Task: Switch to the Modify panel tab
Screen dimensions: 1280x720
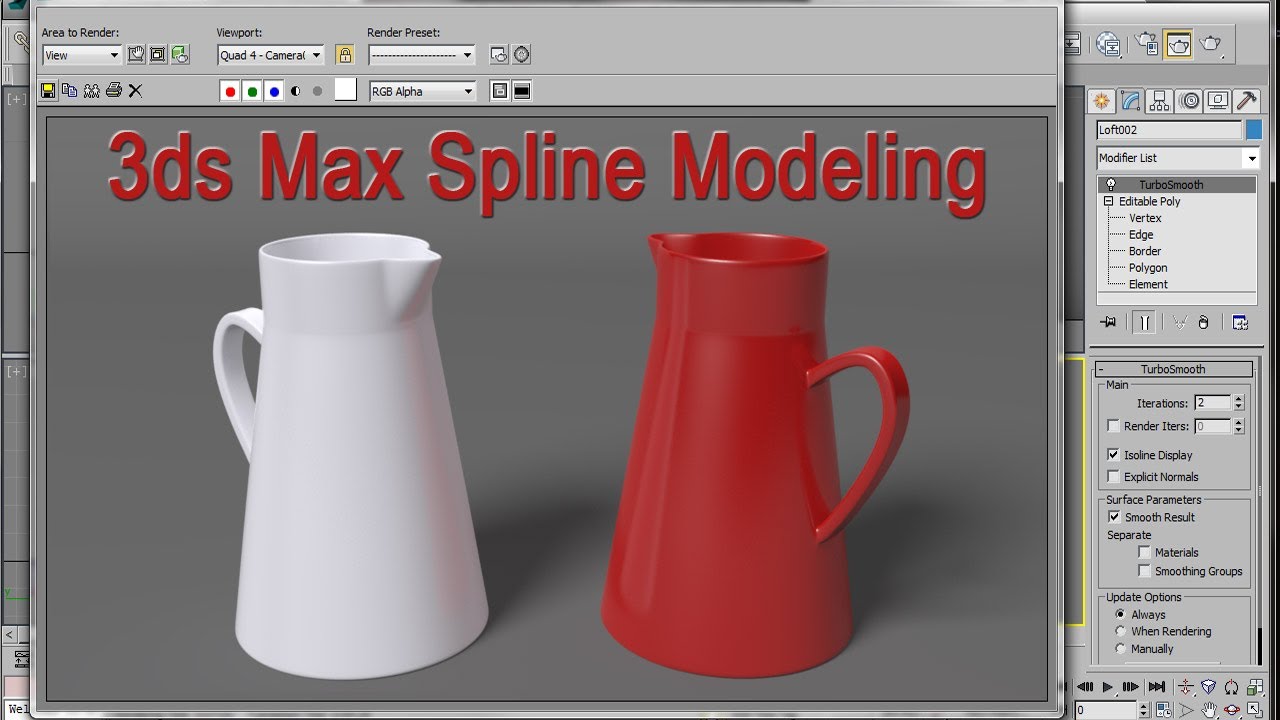Action: click(x=1131, y=100)
